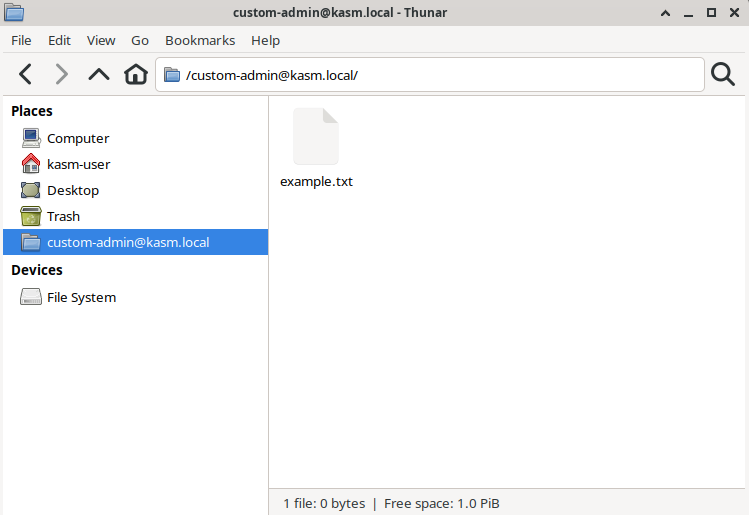This screenshot has width=749, height=515.
Task: Click the window menu icon in titlebar
Action: point(15,13)
